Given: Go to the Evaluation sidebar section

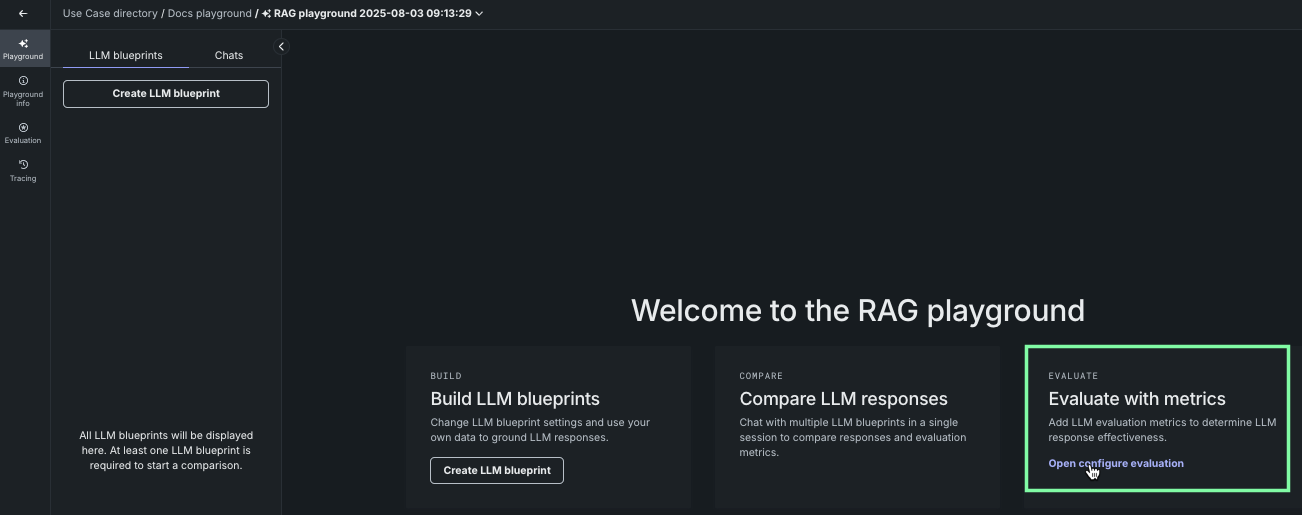Looking at the screenshot, I should [23, 133].
